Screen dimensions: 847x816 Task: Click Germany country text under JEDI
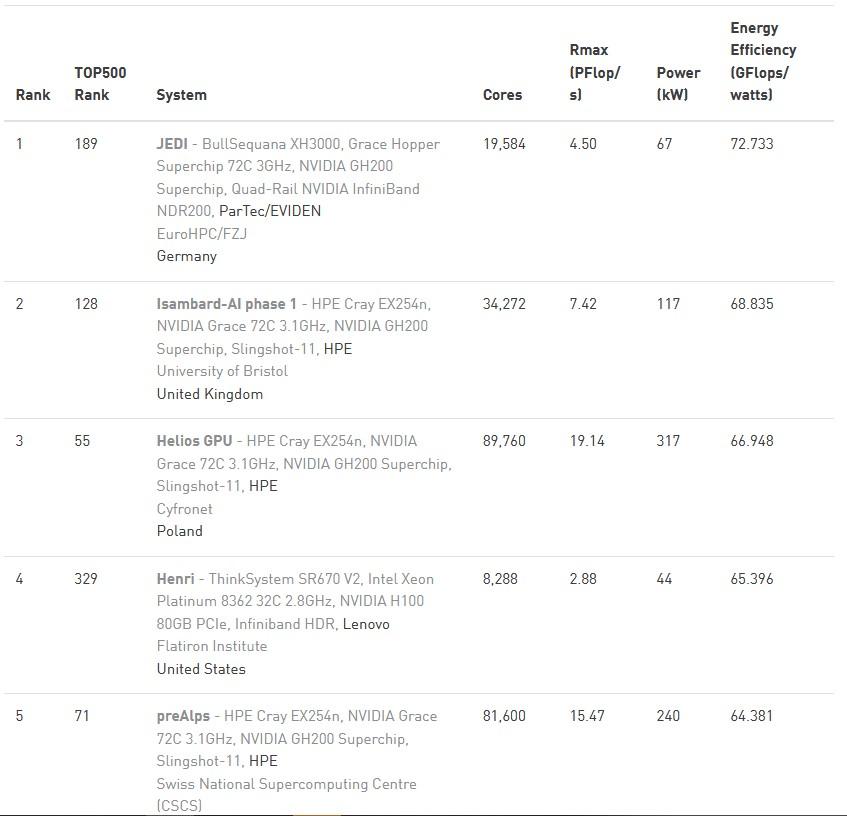click(186, 256)
